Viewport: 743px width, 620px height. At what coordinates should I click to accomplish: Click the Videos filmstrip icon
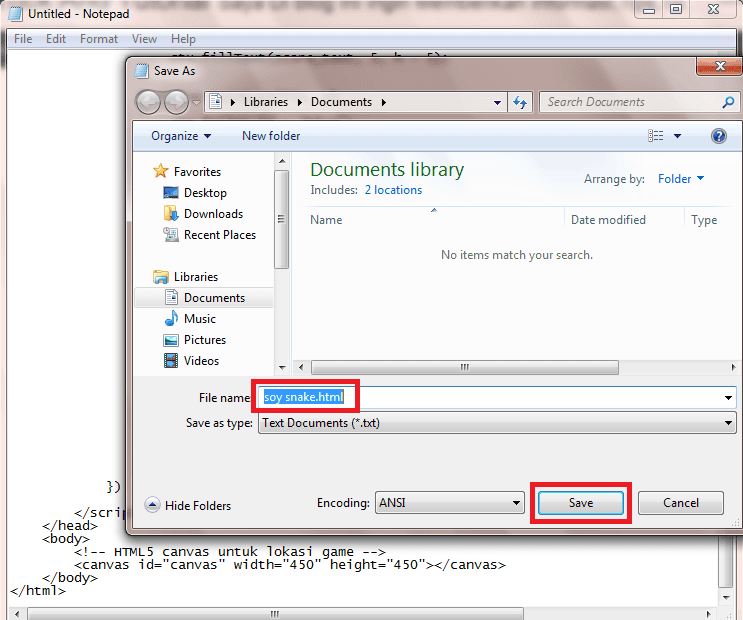171,361
